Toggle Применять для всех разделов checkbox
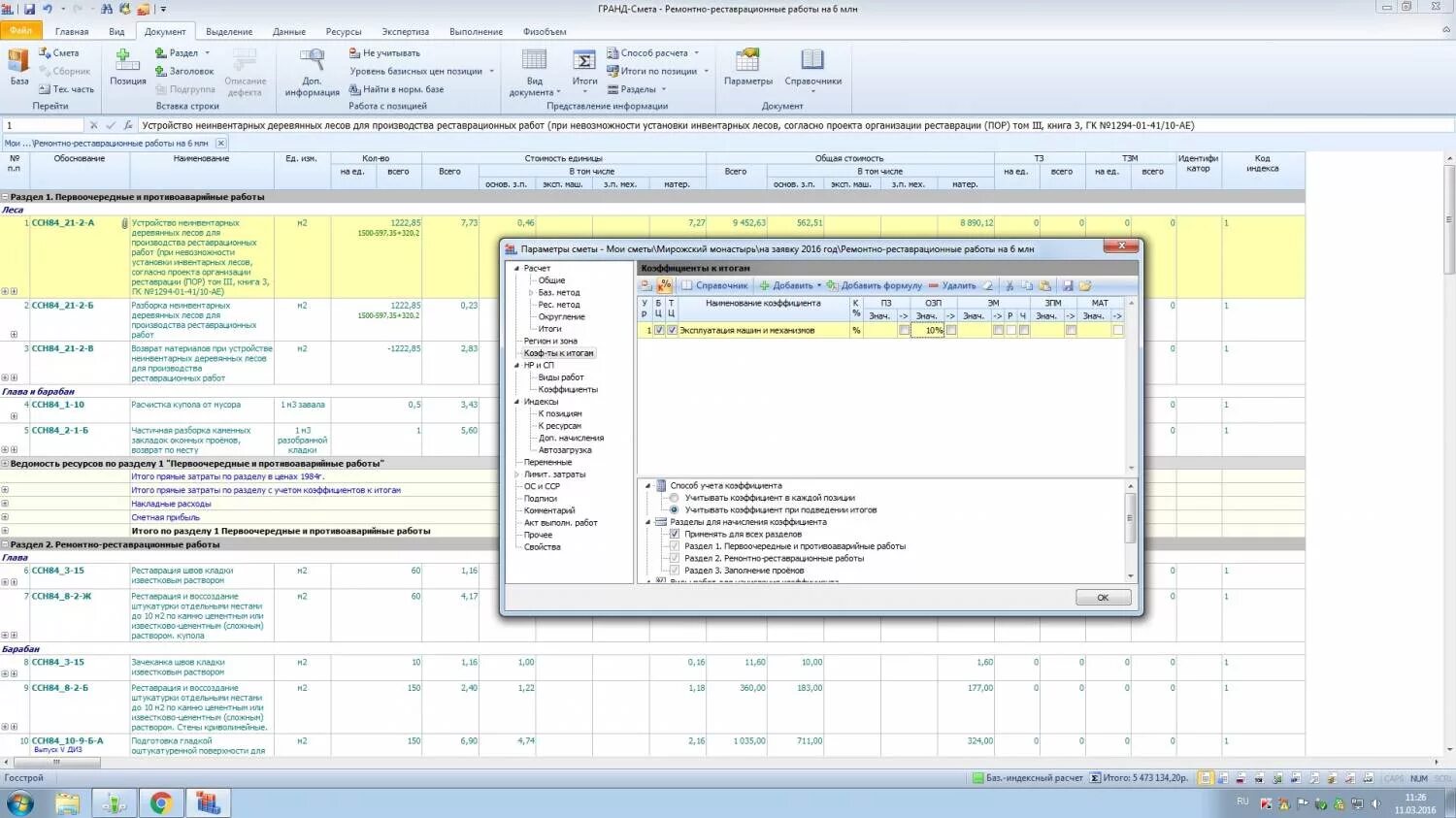Screen dimensions: 1456x818 pos(675,534)
